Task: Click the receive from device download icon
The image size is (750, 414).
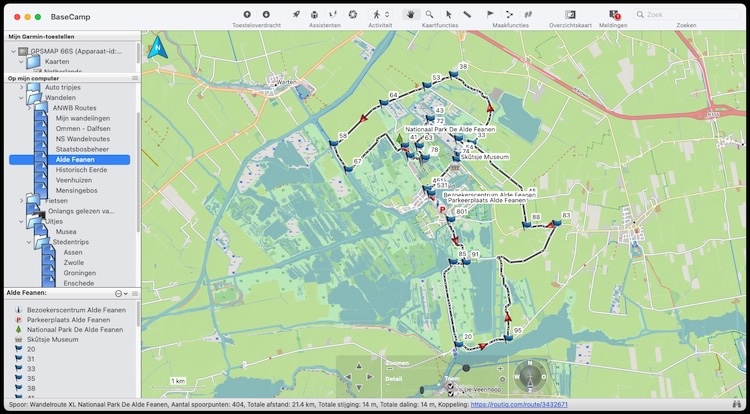Action: (266, 15)
